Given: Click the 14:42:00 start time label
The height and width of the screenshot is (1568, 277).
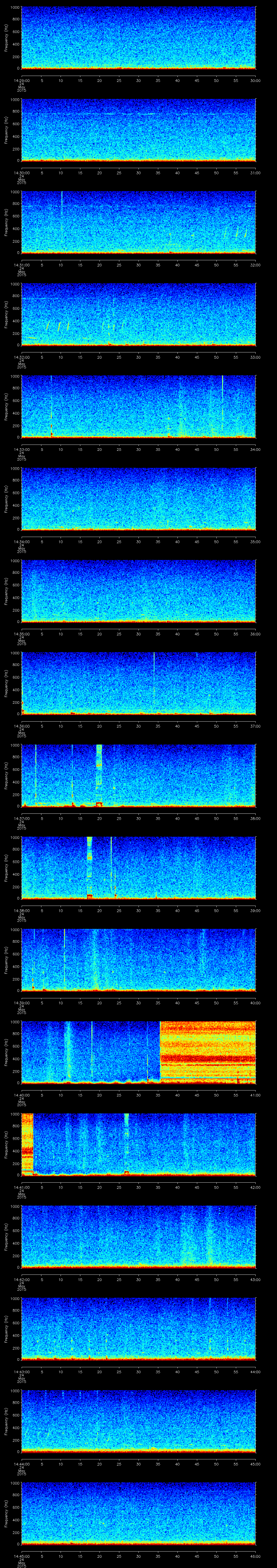Looking at the screenshot, I should tap(21, 1279).
